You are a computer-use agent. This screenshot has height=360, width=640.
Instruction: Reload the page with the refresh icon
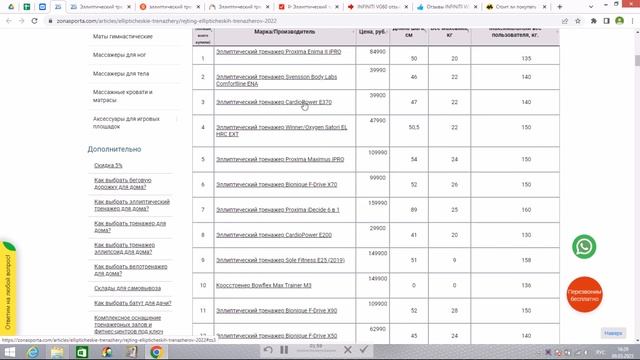(34, 20)
